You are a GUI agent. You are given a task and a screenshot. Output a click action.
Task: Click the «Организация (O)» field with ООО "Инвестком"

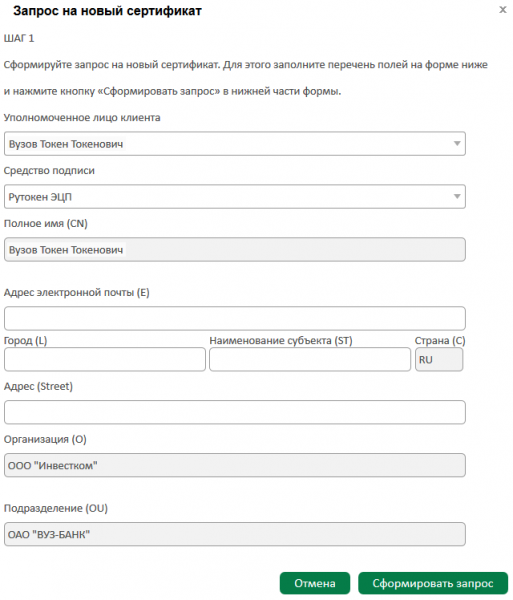tap(235, 465)
